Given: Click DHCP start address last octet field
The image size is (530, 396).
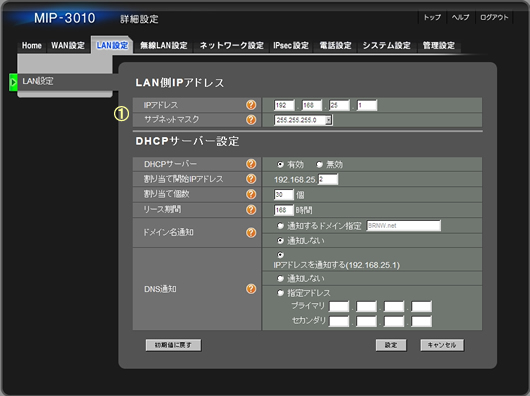Looking at the screenshot, I should pyautogui.click(x=328, y=179).
